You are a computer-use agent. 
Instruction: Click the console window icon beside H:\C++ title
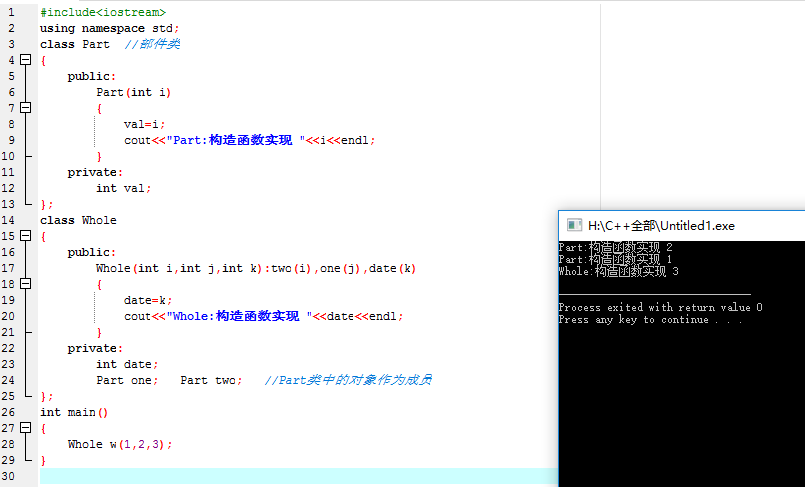(574, 225)
